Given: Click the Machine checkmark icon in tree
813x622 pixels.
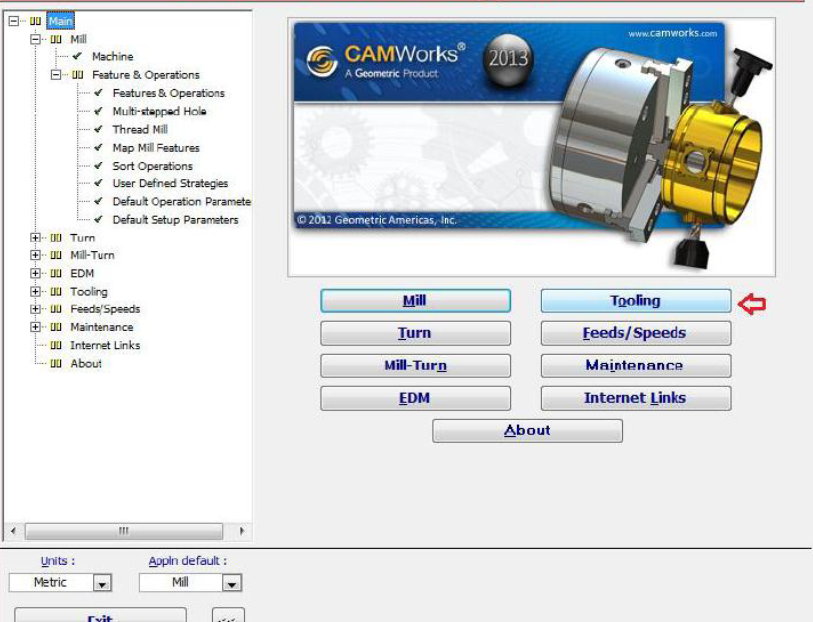Looking at the screenshot, I should (78, 57).
